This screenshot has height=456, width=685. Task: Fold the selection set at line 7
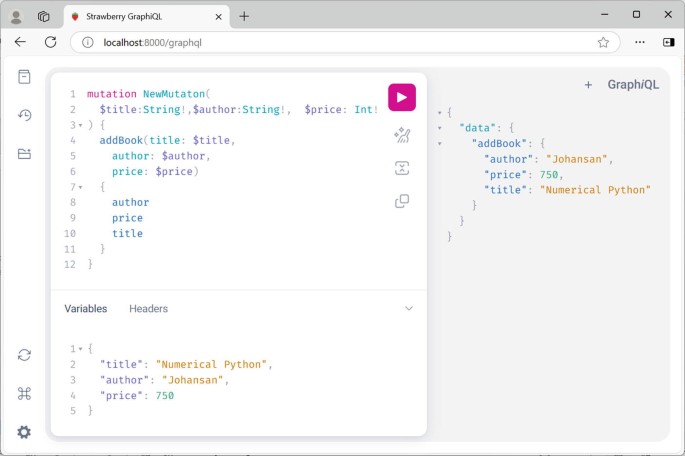pyautogui.click(x=80, y=187)
